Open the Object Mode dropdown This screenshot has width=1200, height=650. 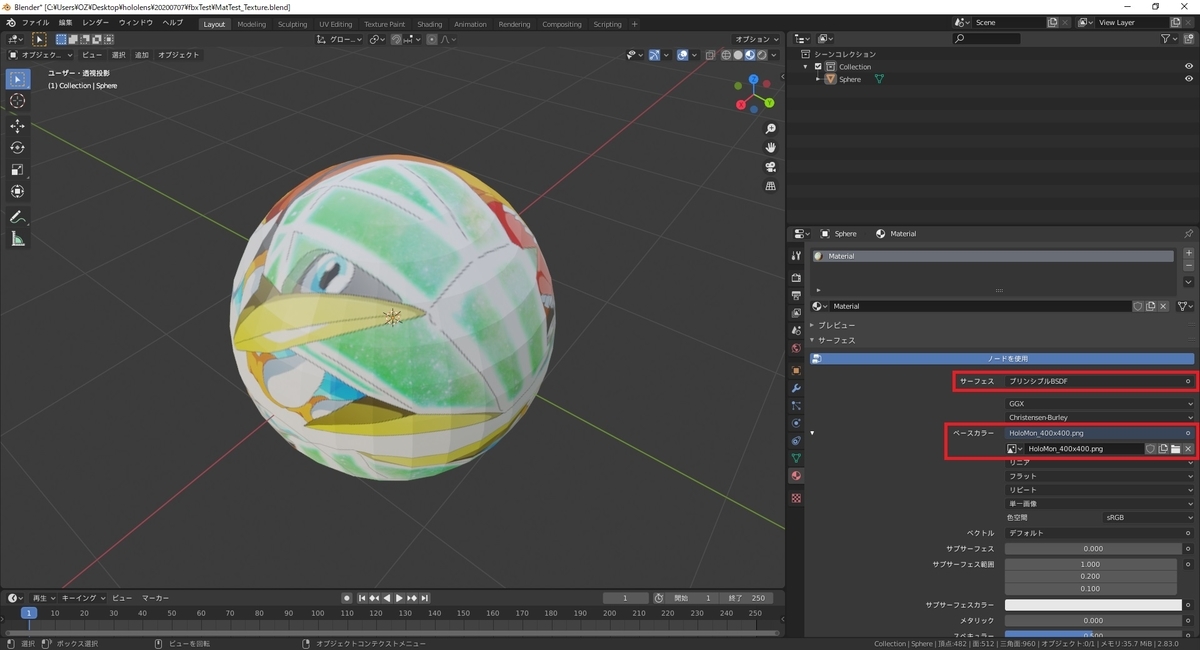41,55
